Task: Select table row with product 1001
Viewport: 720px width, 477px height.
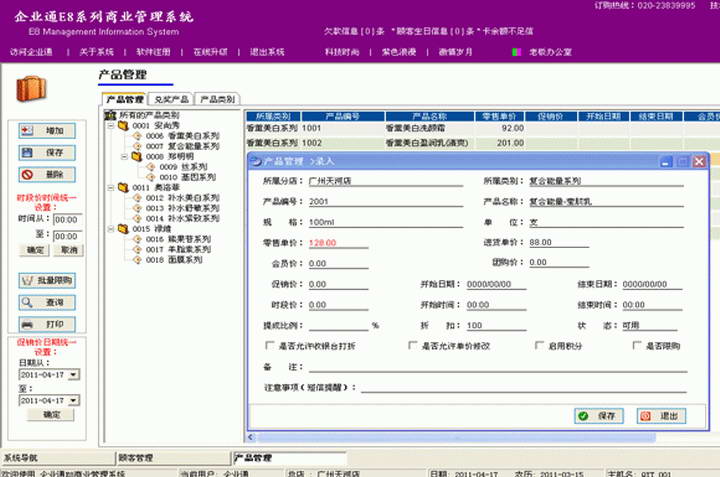Action: pos(482,128)
